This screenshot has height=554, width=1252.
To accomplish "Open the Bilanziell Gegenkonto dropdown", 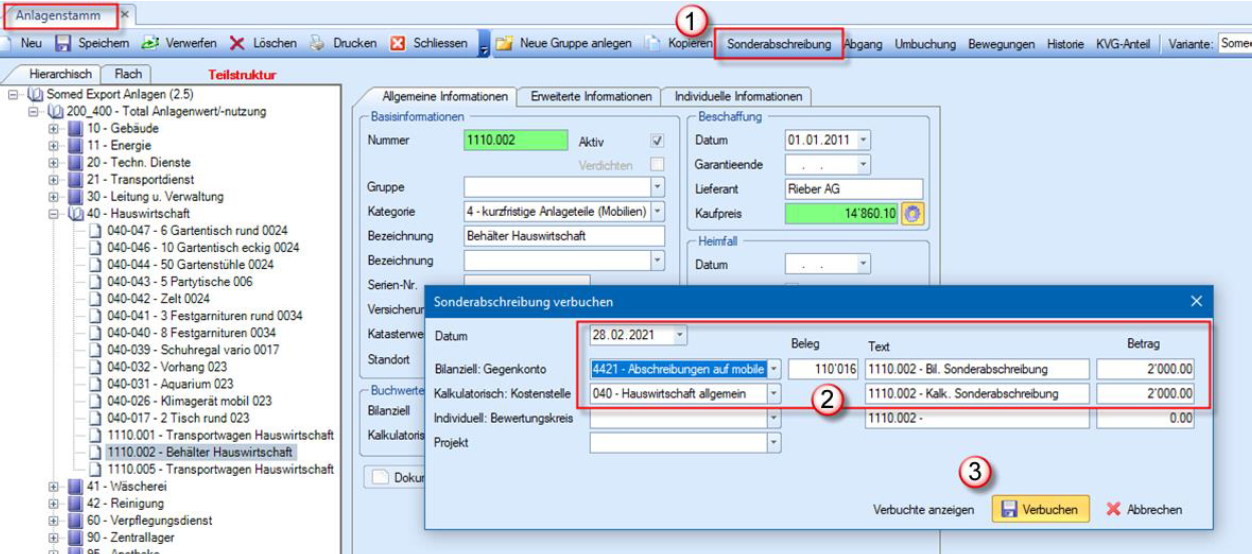I will tap(773, 369).
